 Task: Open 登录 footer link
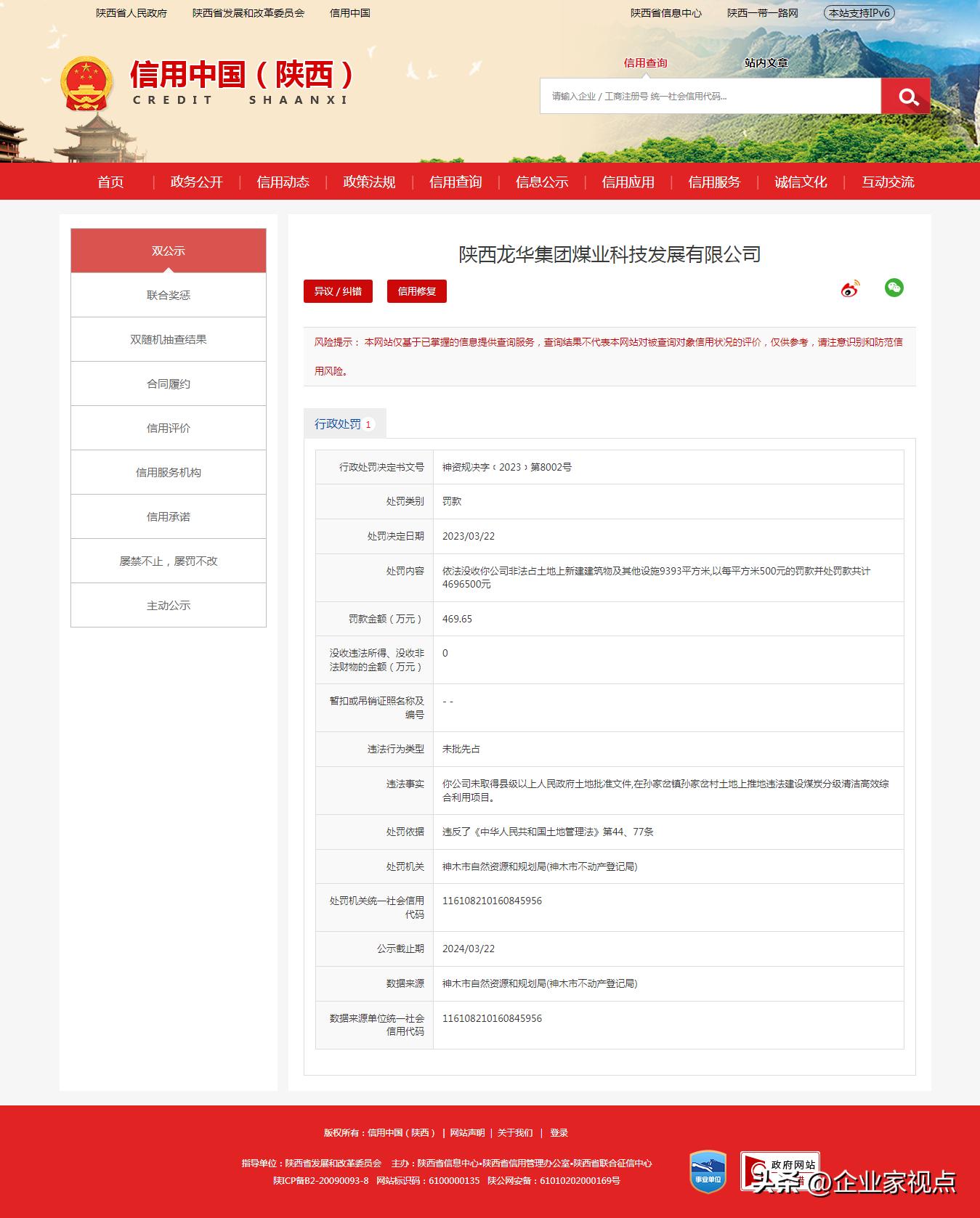click(559, 1132)
